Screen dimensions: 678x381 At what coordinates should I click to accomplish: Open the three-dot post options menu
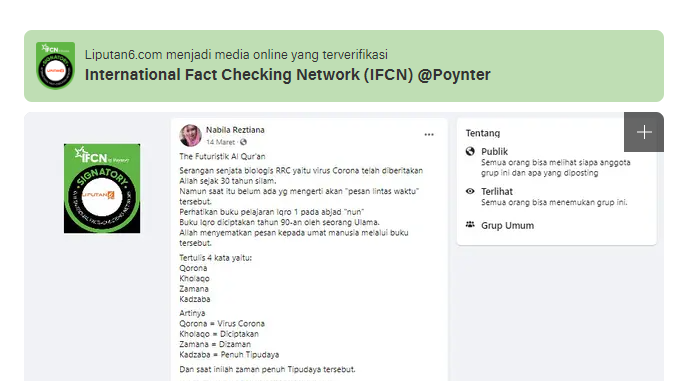pyautogui.click(x=429, y=134)
